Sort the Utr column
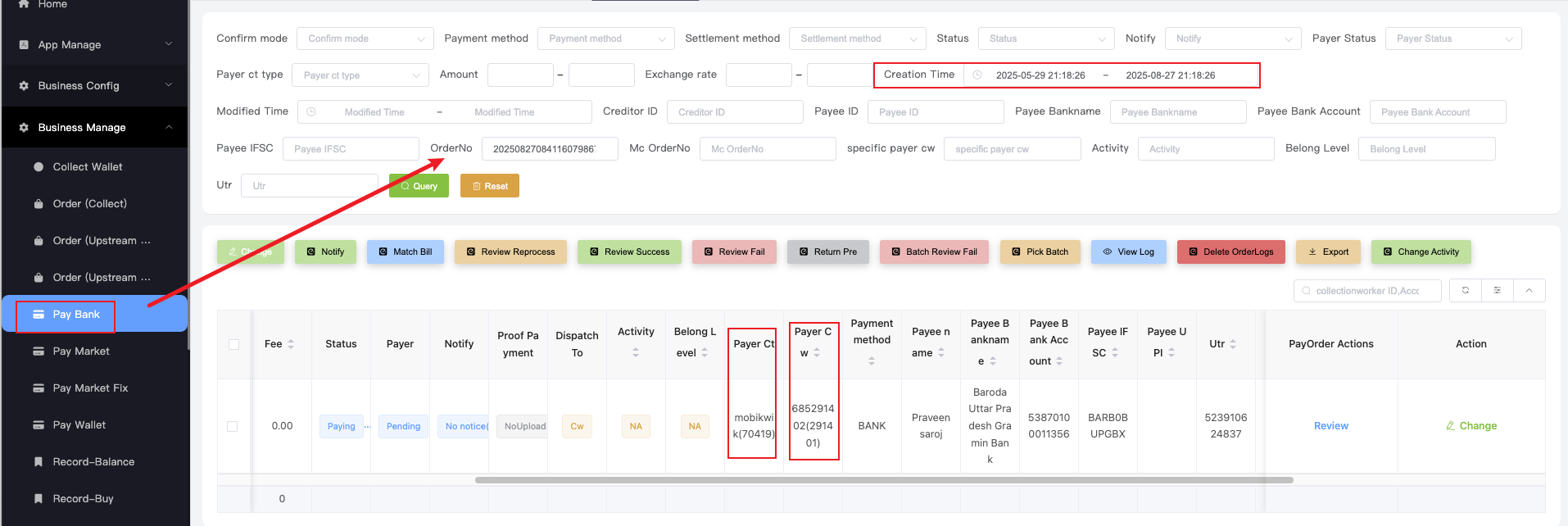The image size is (1568, 526). [1233, 344]
